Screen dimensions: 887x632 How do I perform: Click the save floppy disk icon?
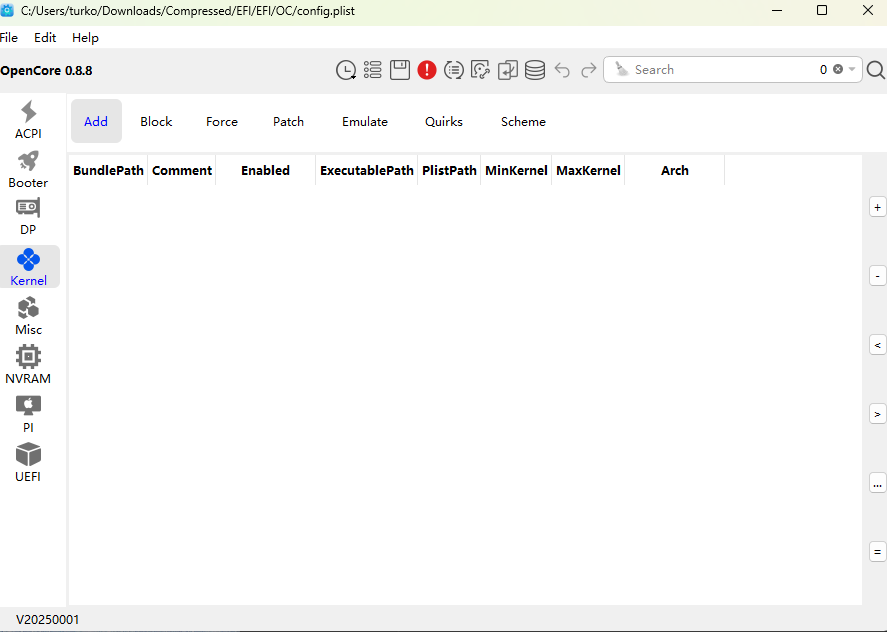pos(400,70)
